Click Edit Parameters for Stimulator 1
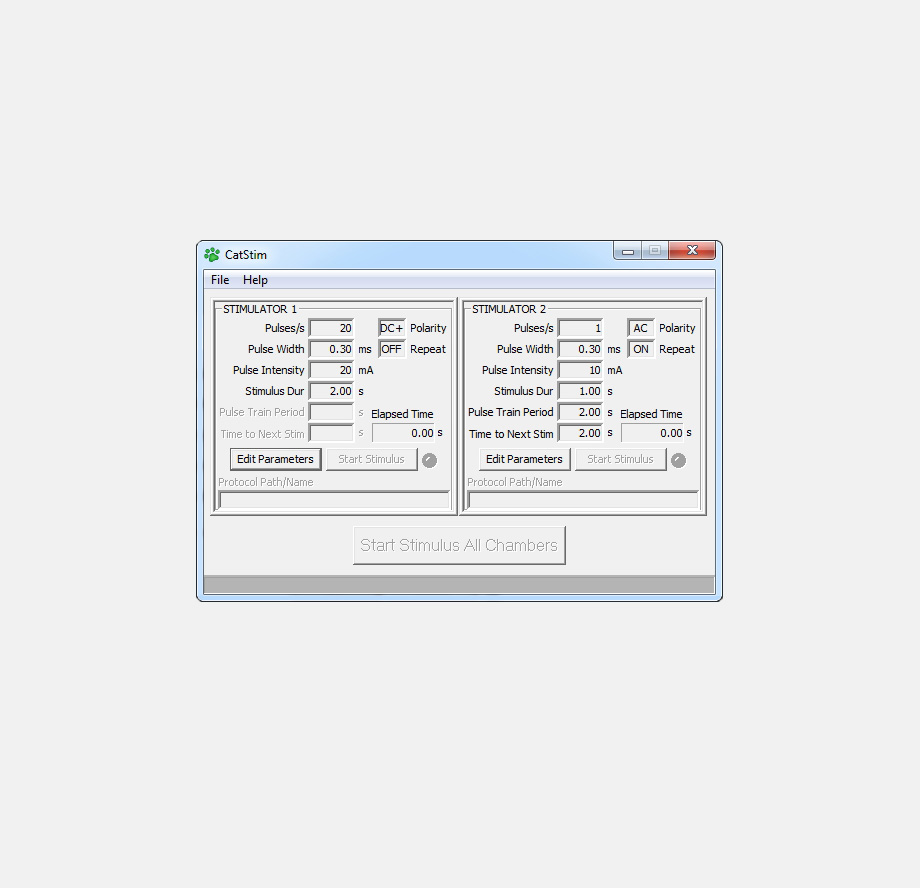 pyautogui.click(x=275, y=459)
